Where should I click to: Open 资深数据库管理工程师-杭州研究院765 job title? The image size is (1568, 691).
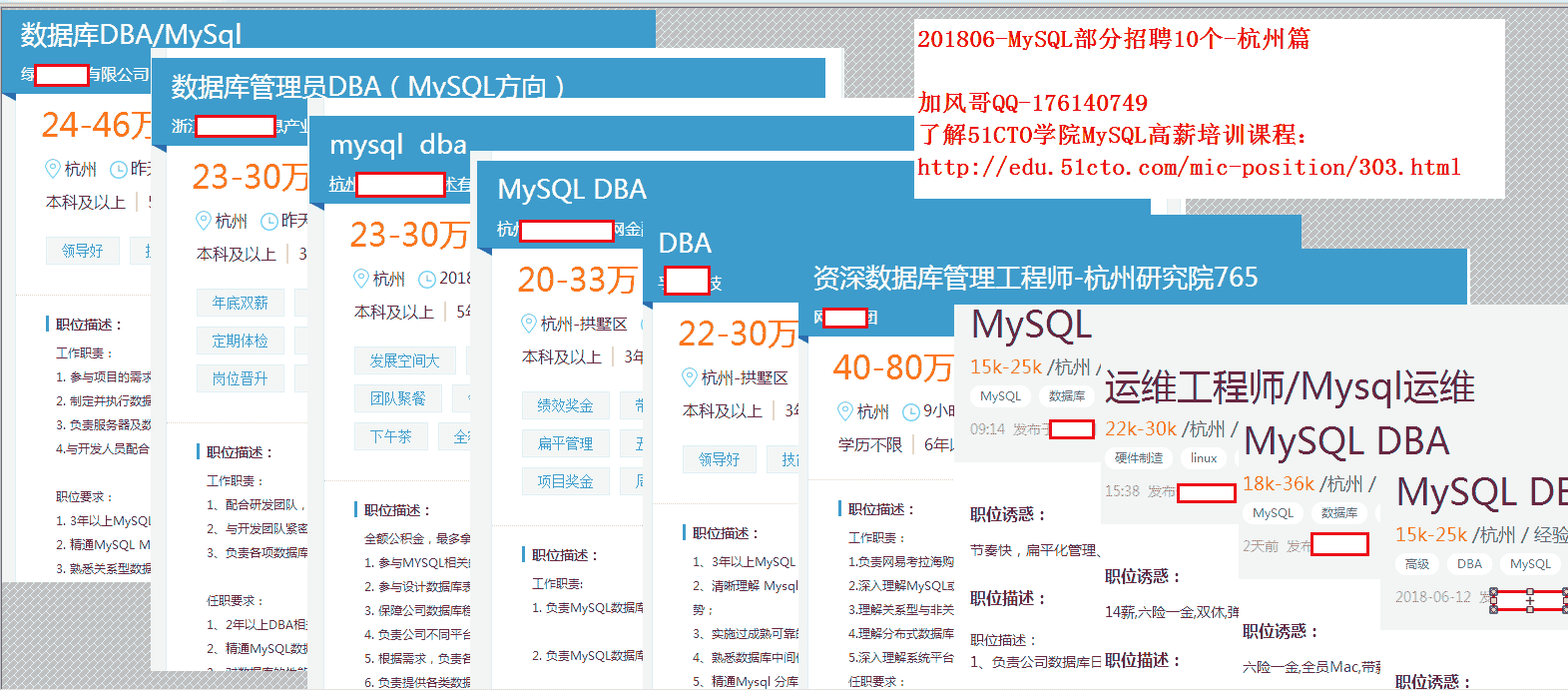[1035, 278]
